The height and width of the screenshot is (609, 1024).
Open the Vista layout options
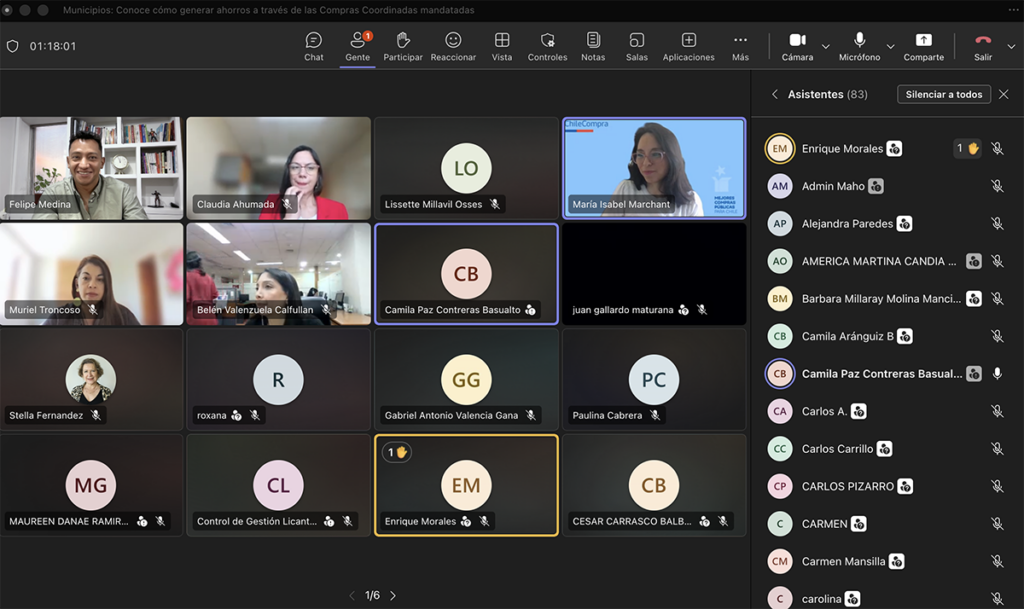[x=502, y=46]
